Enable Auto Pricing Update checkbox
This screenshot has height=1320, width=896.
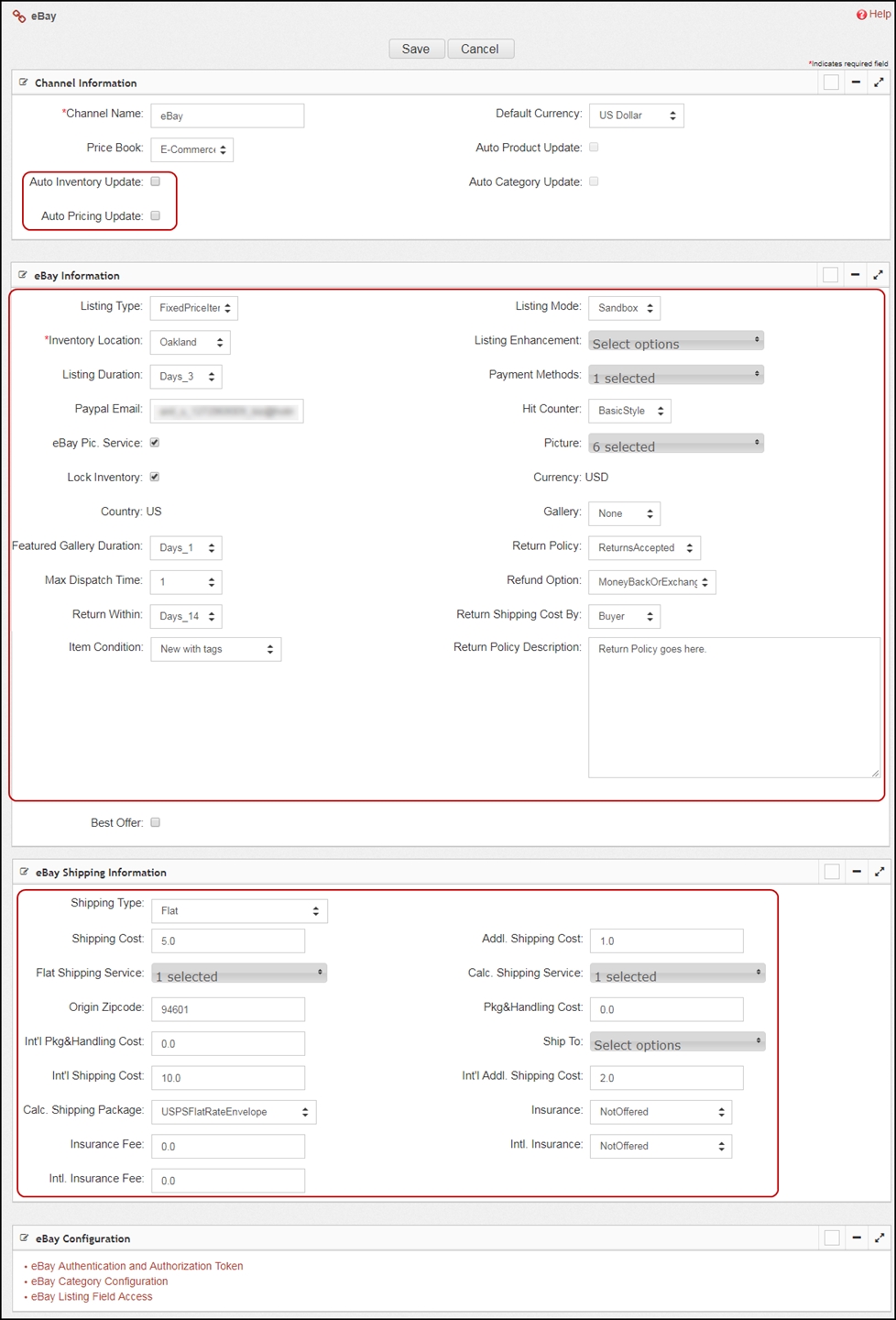(156, 215)
